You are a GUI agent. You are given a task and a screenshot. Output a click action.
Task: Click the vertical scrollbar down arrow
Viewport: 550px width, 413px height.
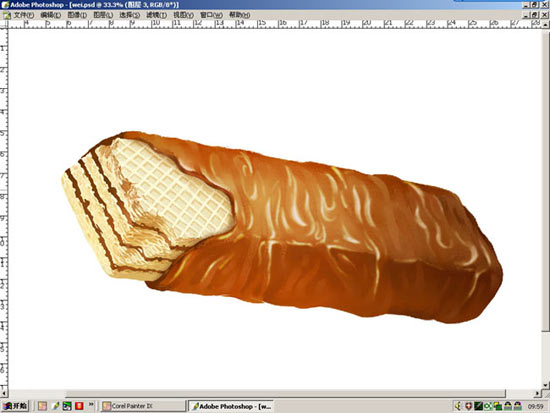546,385
